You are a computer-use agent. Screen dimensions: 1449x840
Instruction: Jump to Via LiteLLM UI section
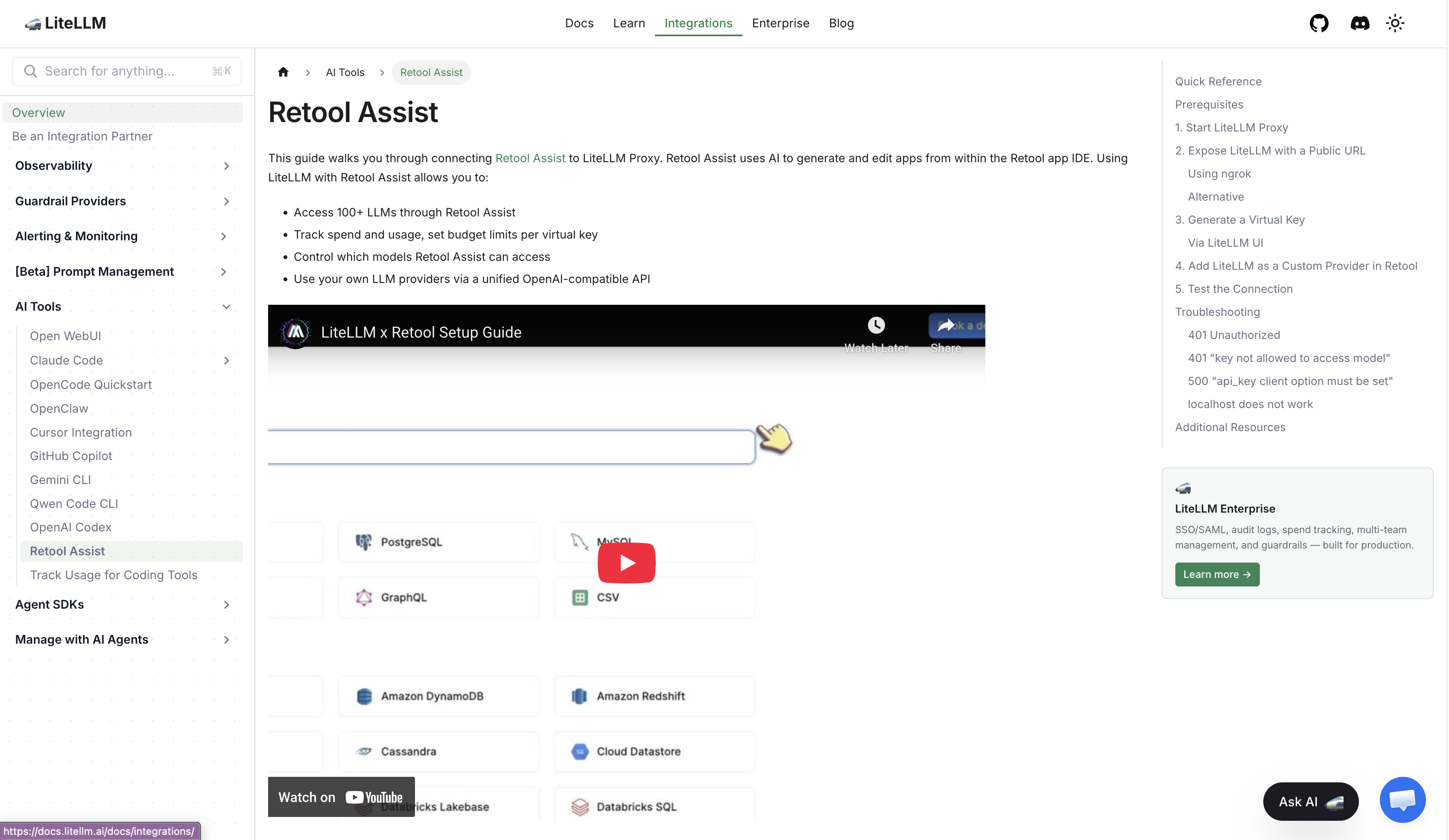[1225, 242]
